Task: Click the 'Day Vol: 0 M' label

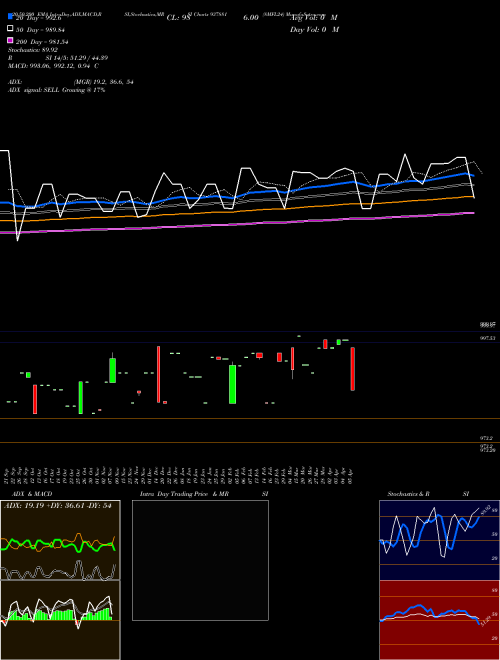Action: point(314,29)
